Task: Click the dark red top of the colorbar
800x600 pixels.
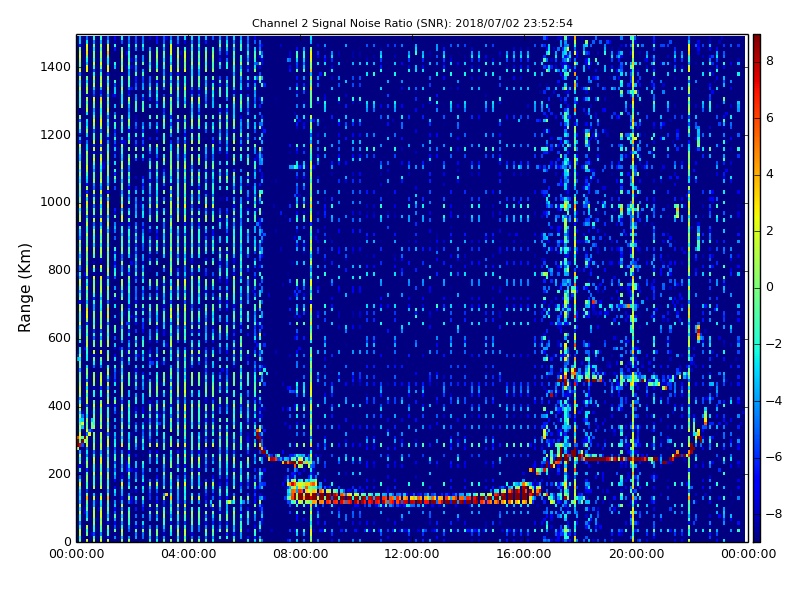Action: (757, 43)
